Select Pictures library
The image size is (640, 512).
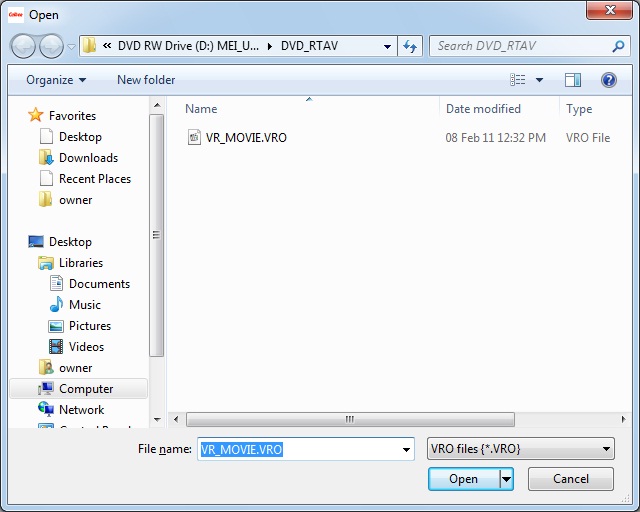[90, 326]
